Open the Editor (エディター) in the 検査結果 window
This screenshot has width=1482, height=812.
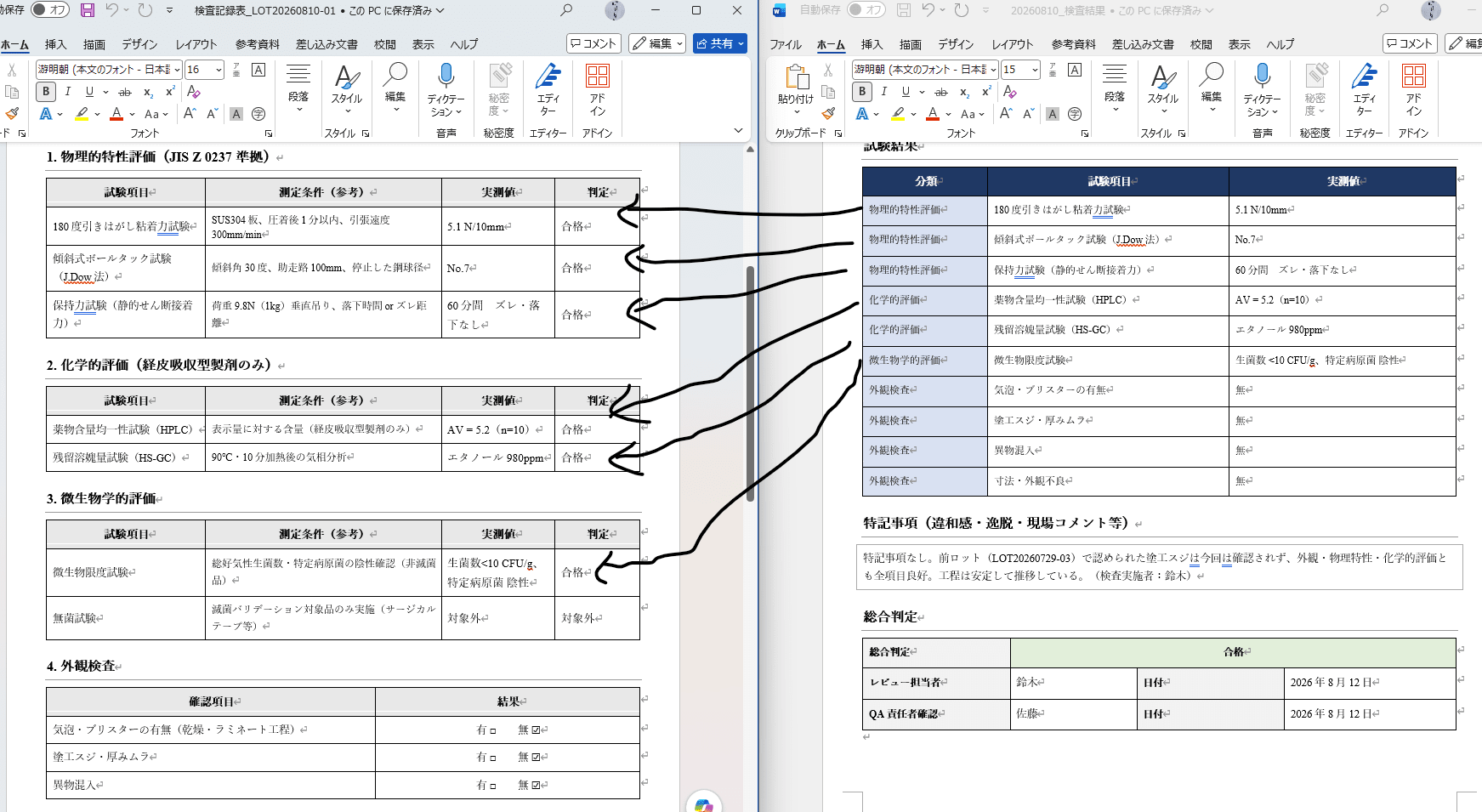tap(1365, 90)
